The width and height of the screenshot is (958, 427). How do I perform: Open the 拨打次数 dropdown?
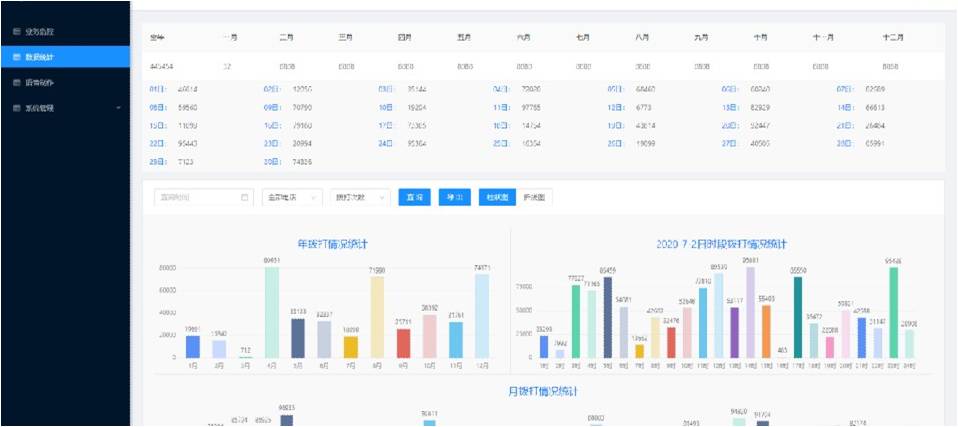(x=359, y=197)
